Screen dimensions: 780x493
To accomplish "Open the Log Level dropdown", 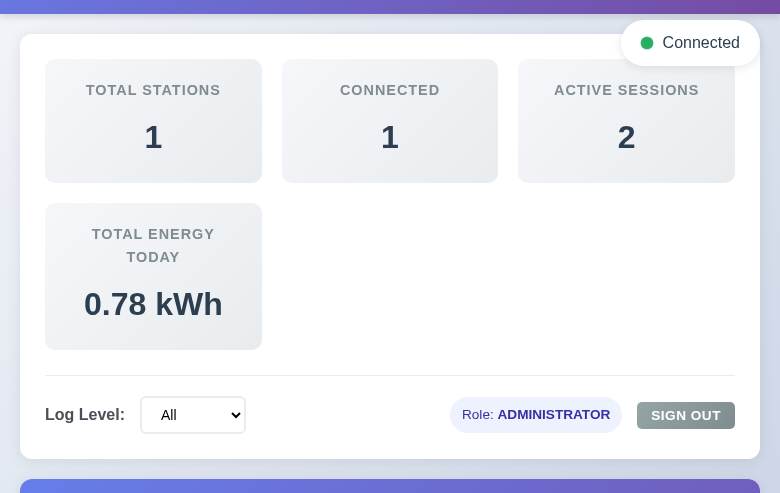I will [192, 415].
